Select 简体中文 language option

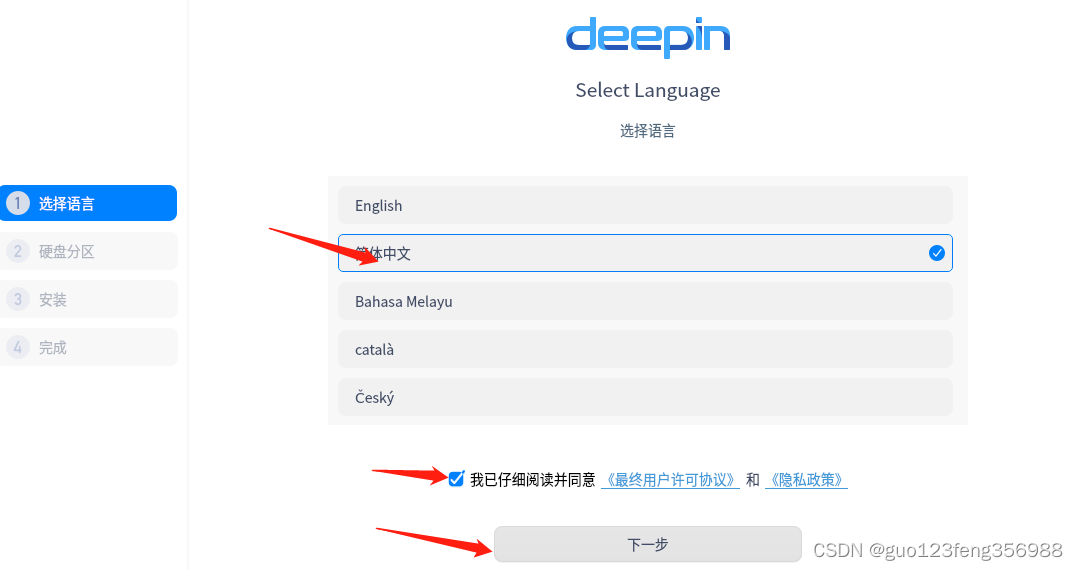[x=645, y=253]
